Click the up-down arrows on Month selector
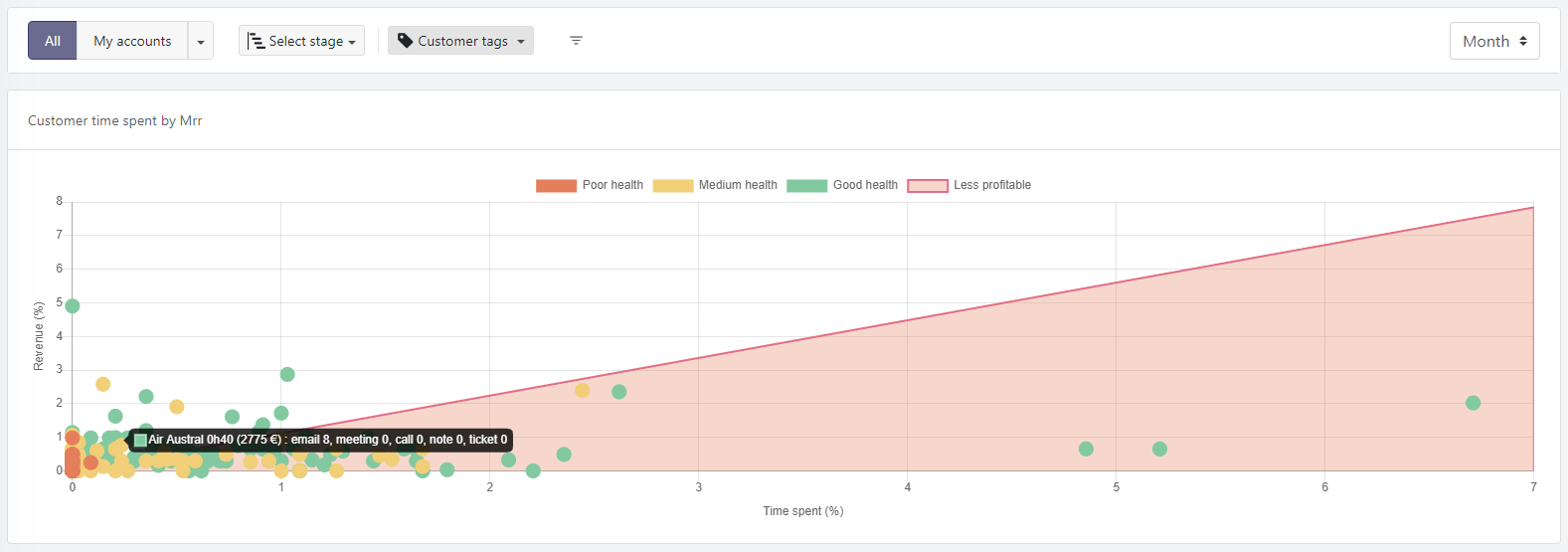The image size is (1568, 552). click(1522, 41)
